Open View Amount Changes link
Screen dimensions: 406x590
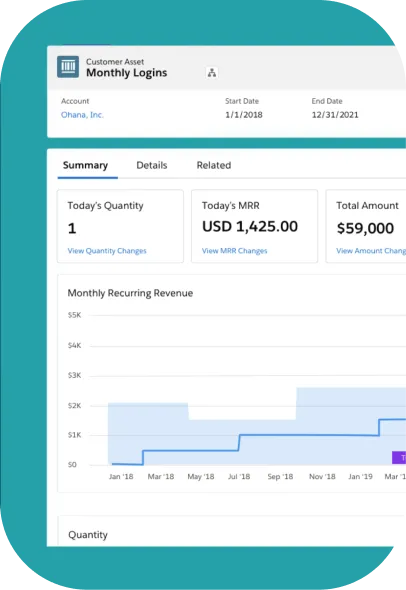371,251
